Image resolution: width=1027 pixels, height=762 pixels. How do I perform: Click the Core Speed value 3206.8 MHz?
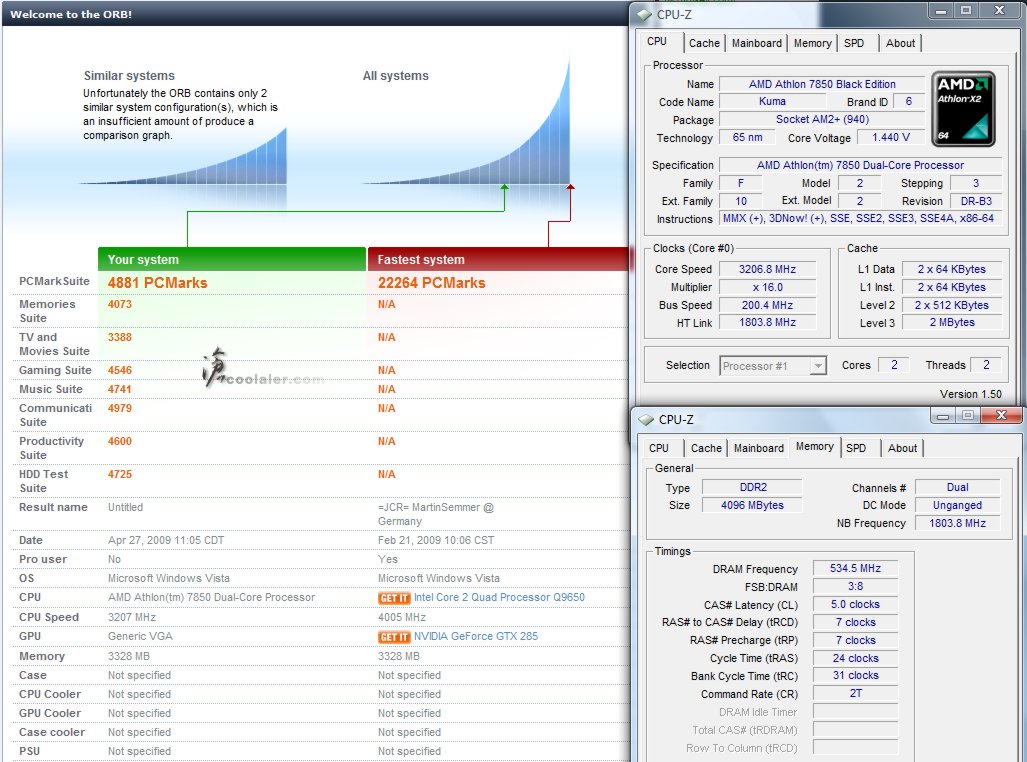tap(768, 269)
